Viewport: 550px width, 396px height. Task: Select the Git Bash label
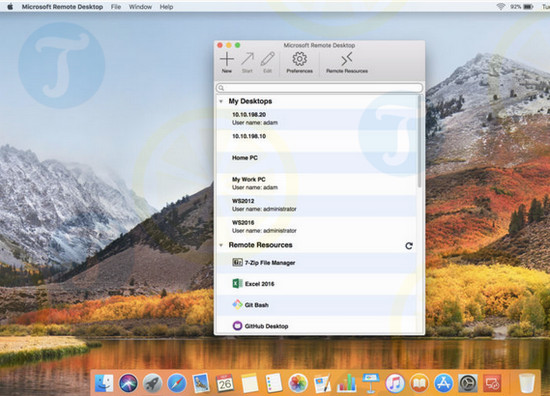pyautogui.click(x=256, y=305)
